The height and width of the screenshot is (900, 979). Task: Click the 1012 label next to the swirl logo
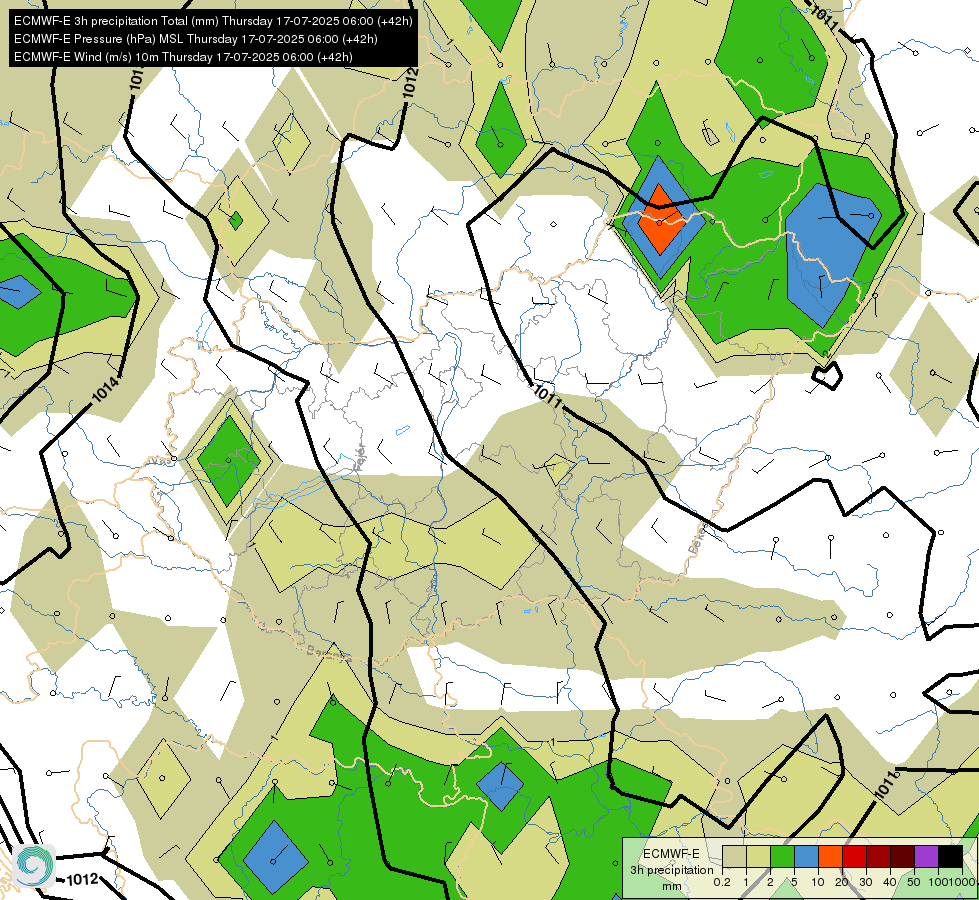coord(82,880)
